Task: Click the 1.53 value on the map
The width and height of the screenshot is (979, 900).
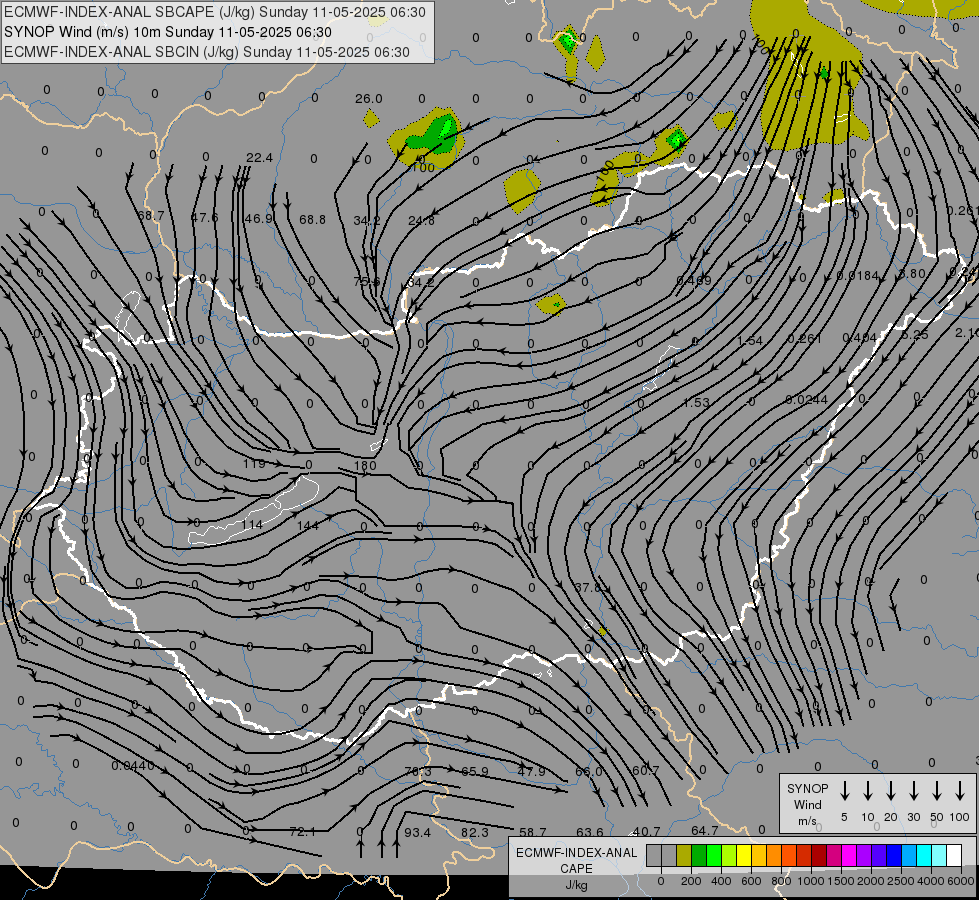Action: point(696,402)
